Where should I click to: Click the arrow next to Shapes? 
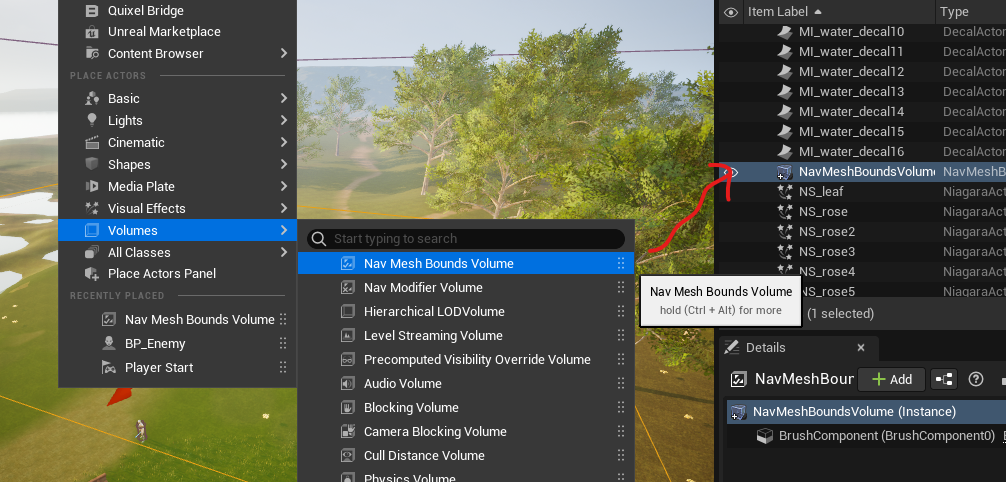tap(284, 164)
